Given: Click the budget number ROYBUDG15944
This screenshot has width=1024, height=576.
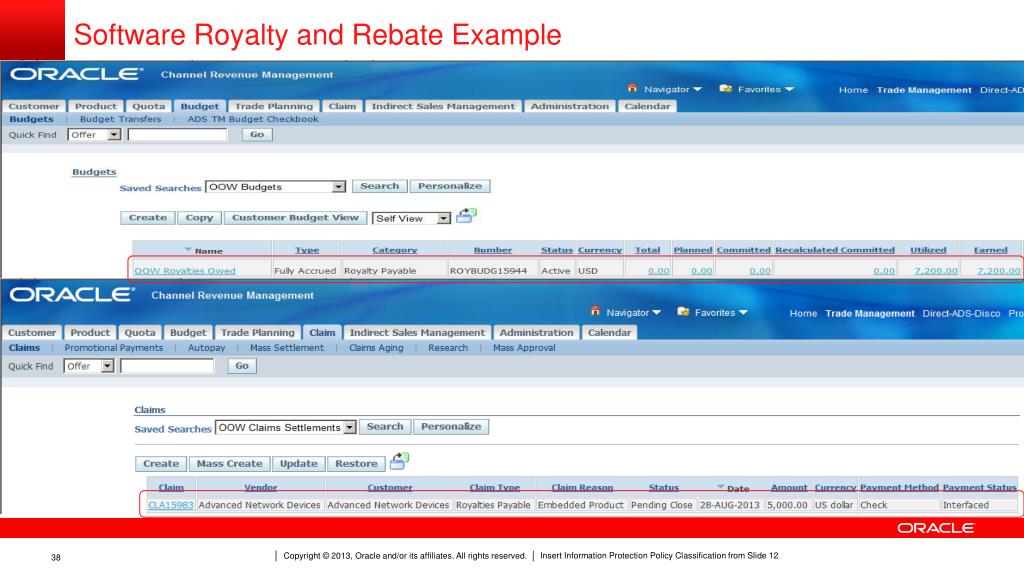Looking at the screenshot, I should pyautogui.click(x=488, y=270).
